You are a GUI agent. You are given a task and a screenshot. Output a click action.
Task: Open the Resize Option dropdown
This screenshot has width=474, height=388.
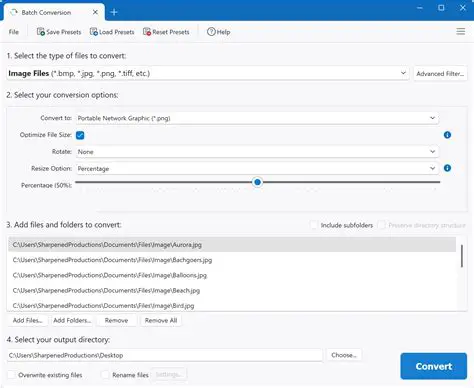[257, 168]
